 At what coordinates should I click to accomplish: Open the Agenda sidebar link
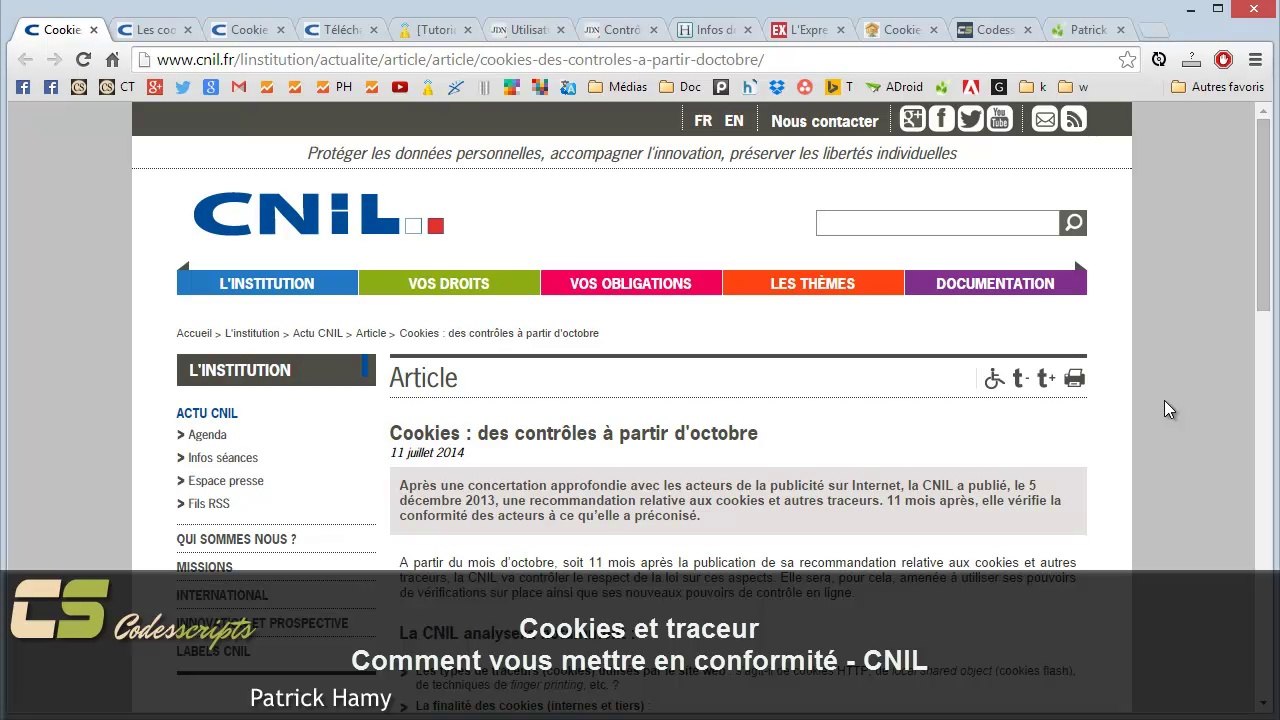pyautogui.click(x=207, y=435)
